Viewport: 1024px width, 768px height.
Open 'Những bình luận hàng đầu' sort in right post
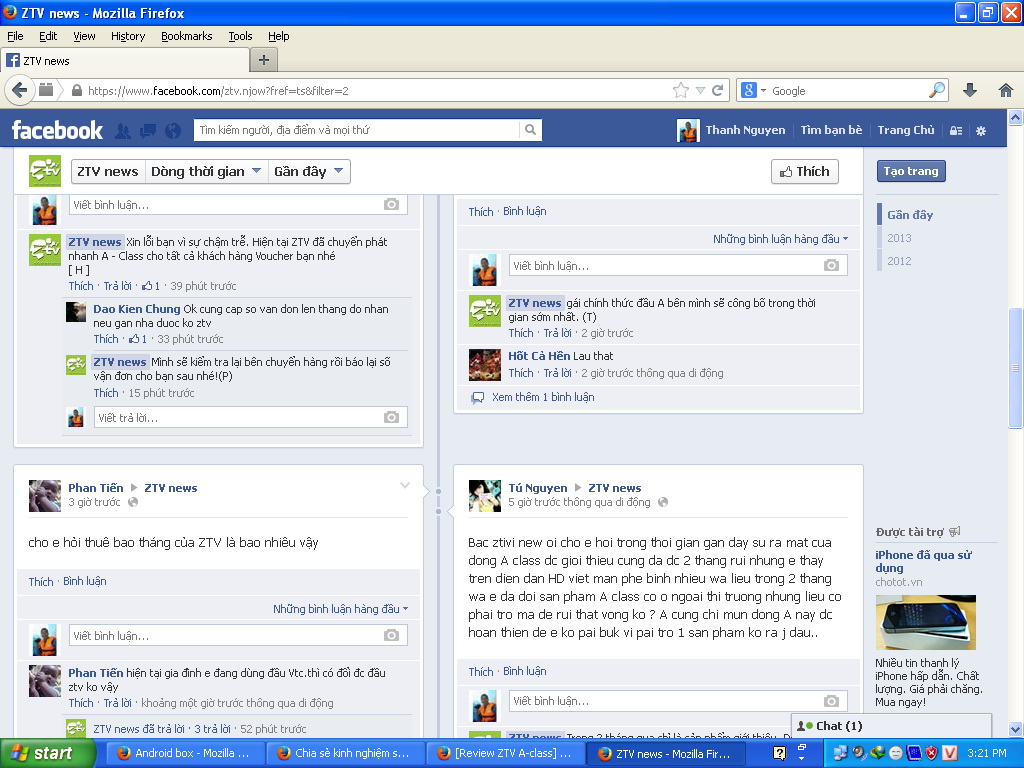[780, 239]
